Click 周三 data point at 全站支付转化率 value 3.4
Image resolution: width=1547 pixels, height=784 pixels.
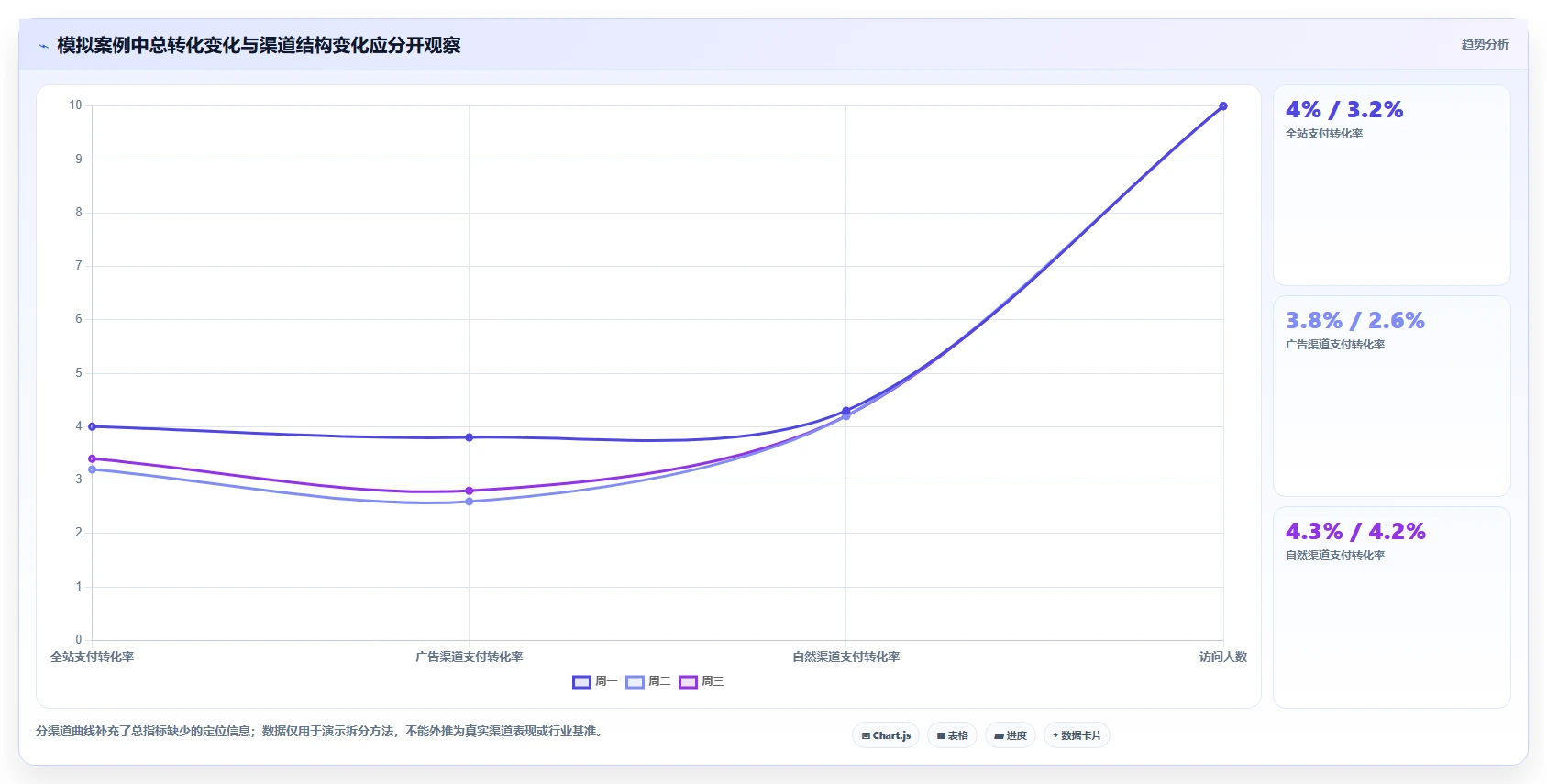[92, 458]
